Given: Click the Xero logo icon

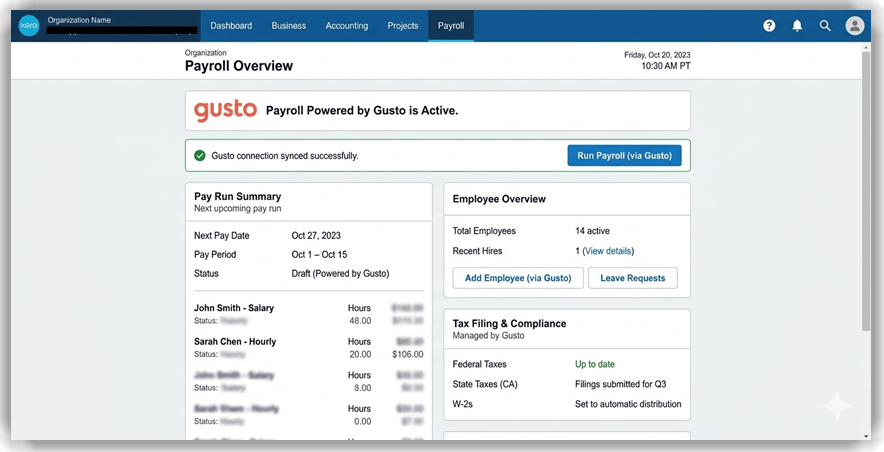Looking at the screenshot, I should click(x=29, y=26).
